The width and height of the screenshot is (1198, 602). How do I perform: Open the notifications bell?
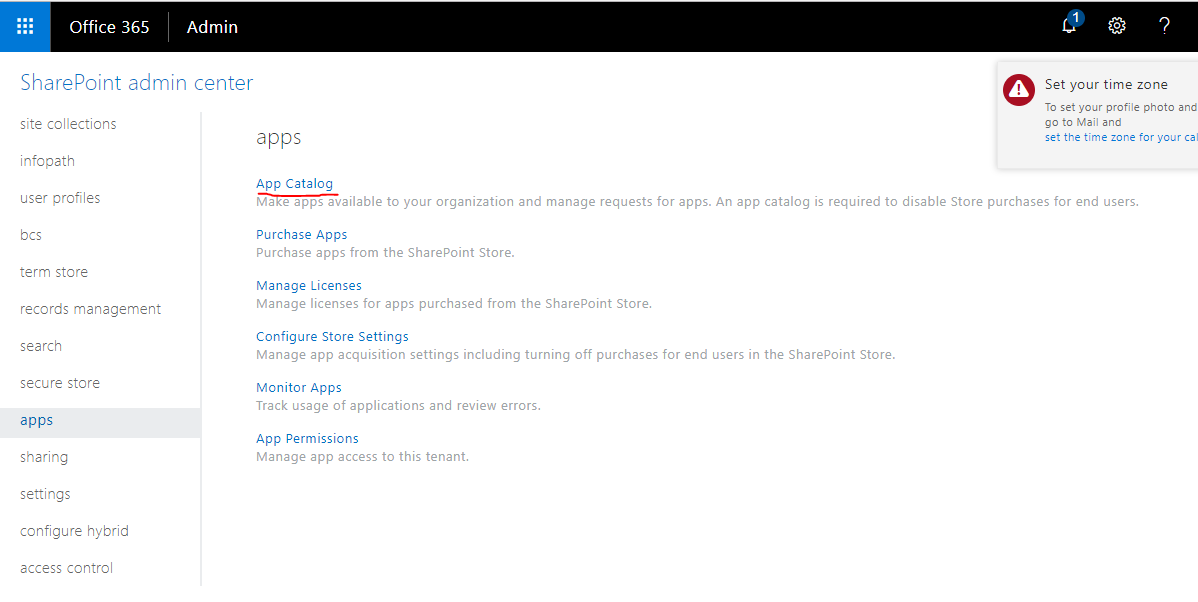[x=1068, y=26]
